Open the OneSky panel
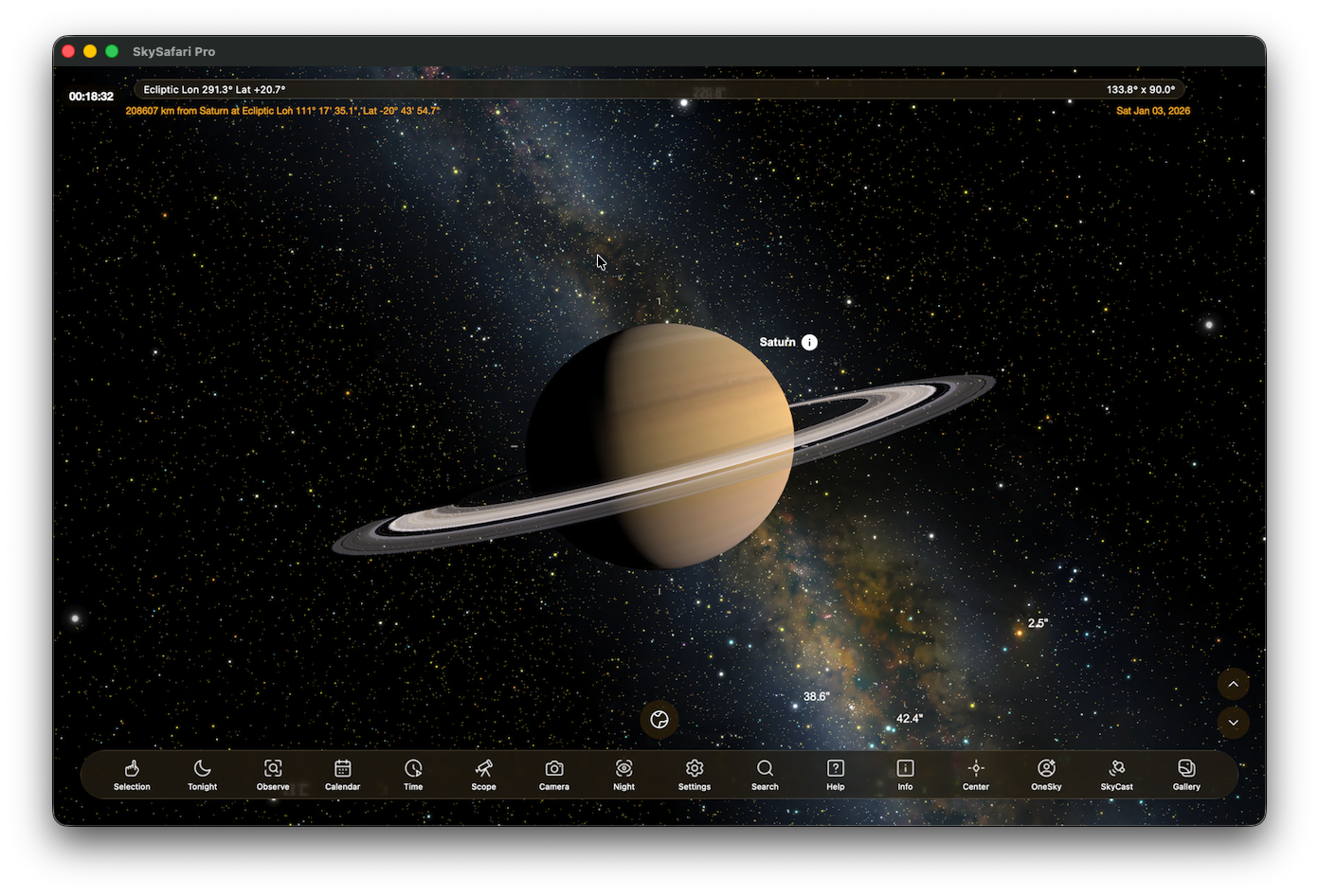The height and width of the screenshot is (896, 1319). click(1046, 774)
